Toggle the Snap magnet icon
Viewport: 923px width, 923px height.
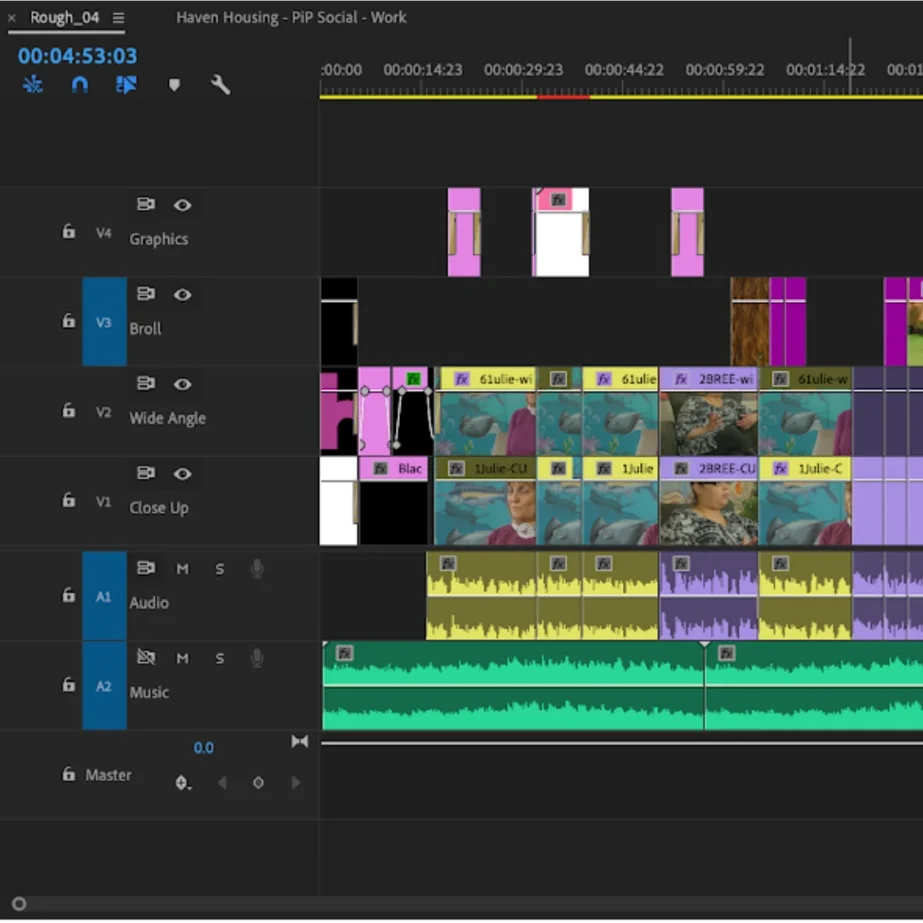[x=79, y=85]
